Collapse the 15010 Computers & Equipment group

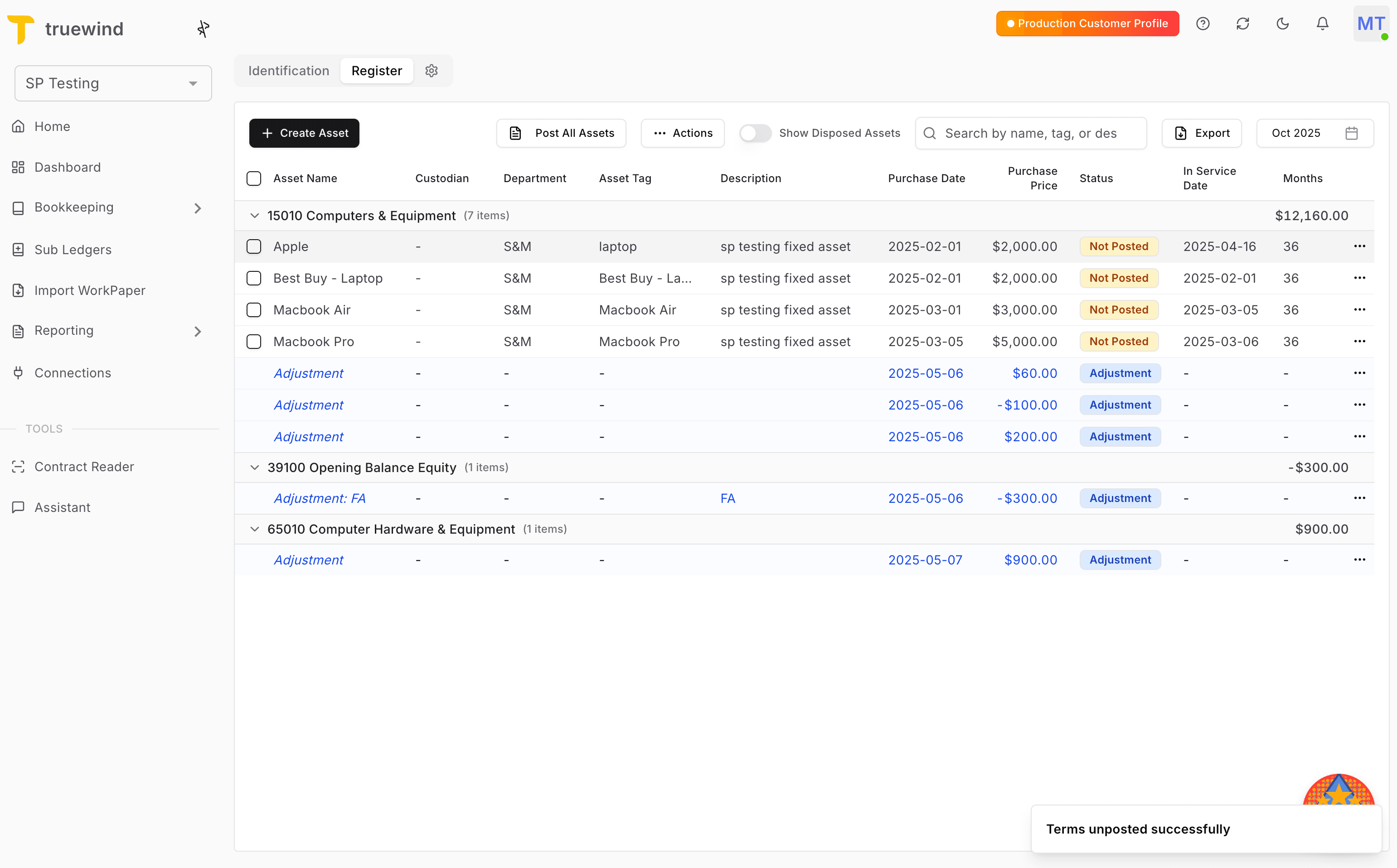pos(254,215)
